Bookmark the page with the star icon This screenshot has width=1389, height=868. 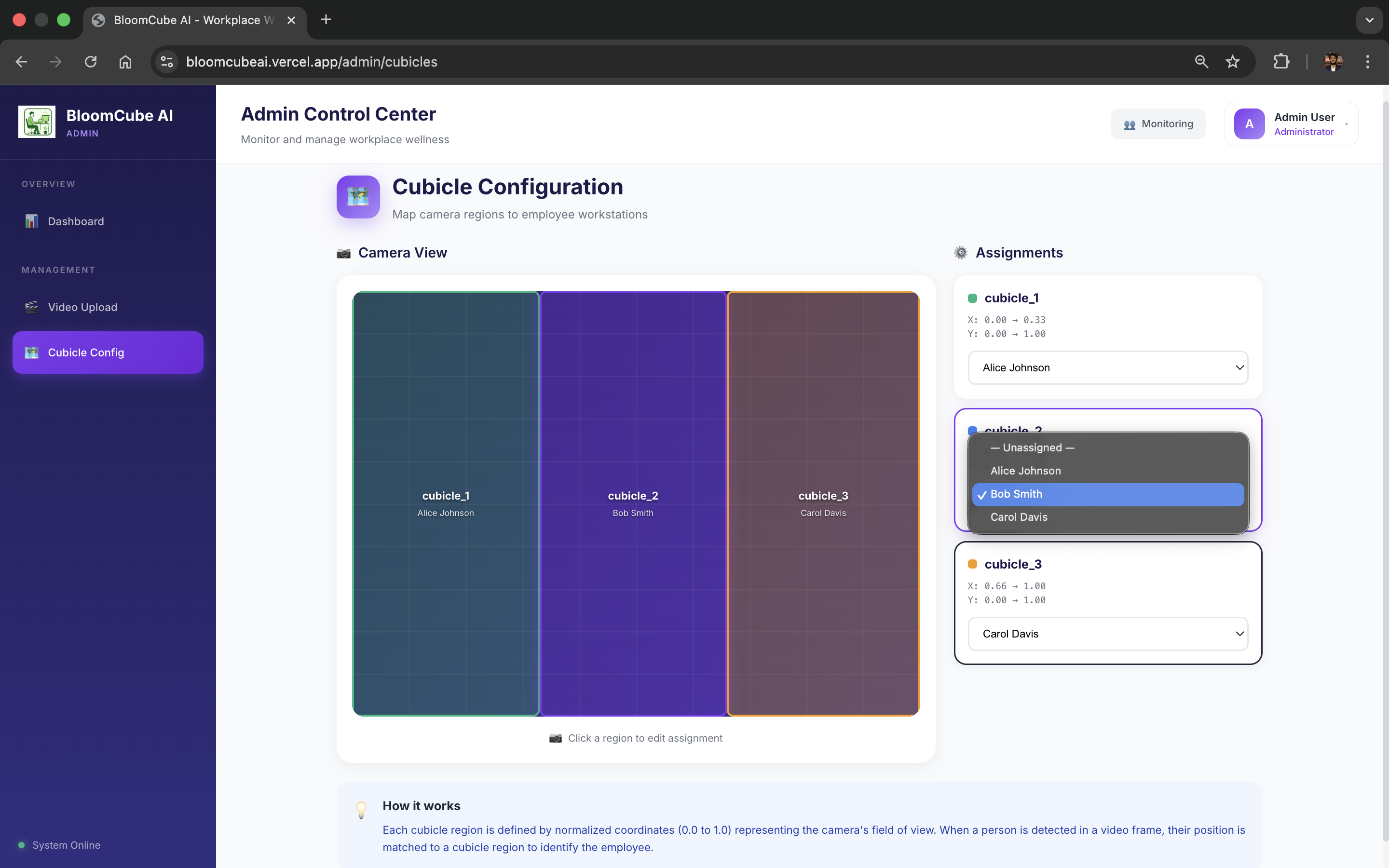(1232, 62)
